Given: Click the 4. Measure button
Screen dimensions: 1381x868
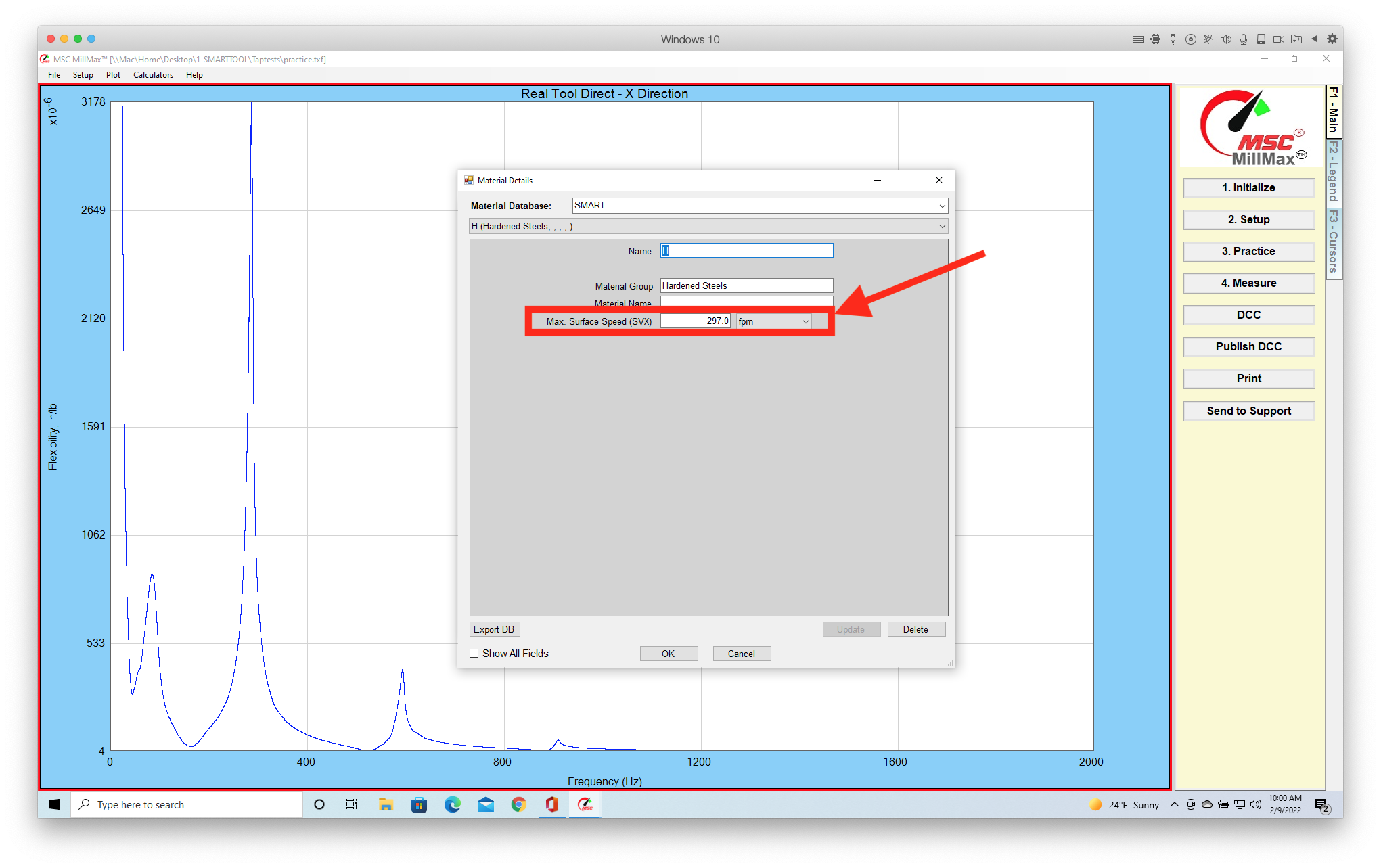Looking at the screenshot, I should [1248, 283].
